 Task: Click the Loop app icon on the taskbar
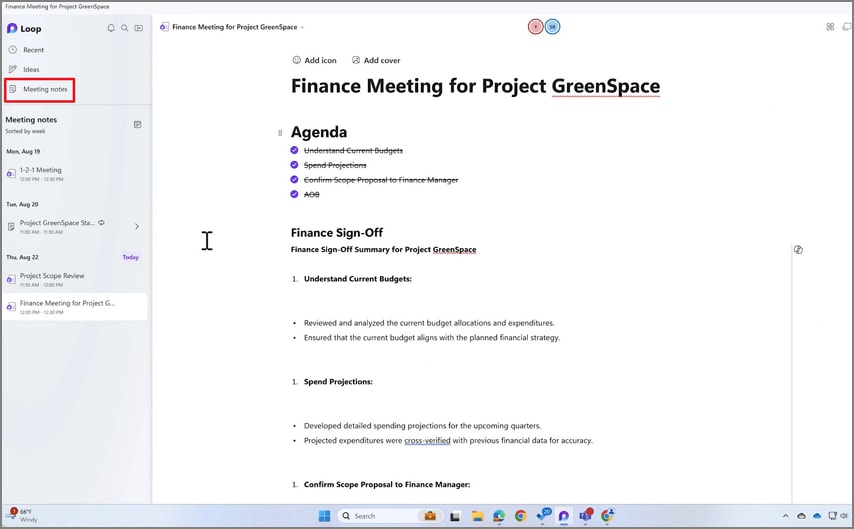pos(564,516)
